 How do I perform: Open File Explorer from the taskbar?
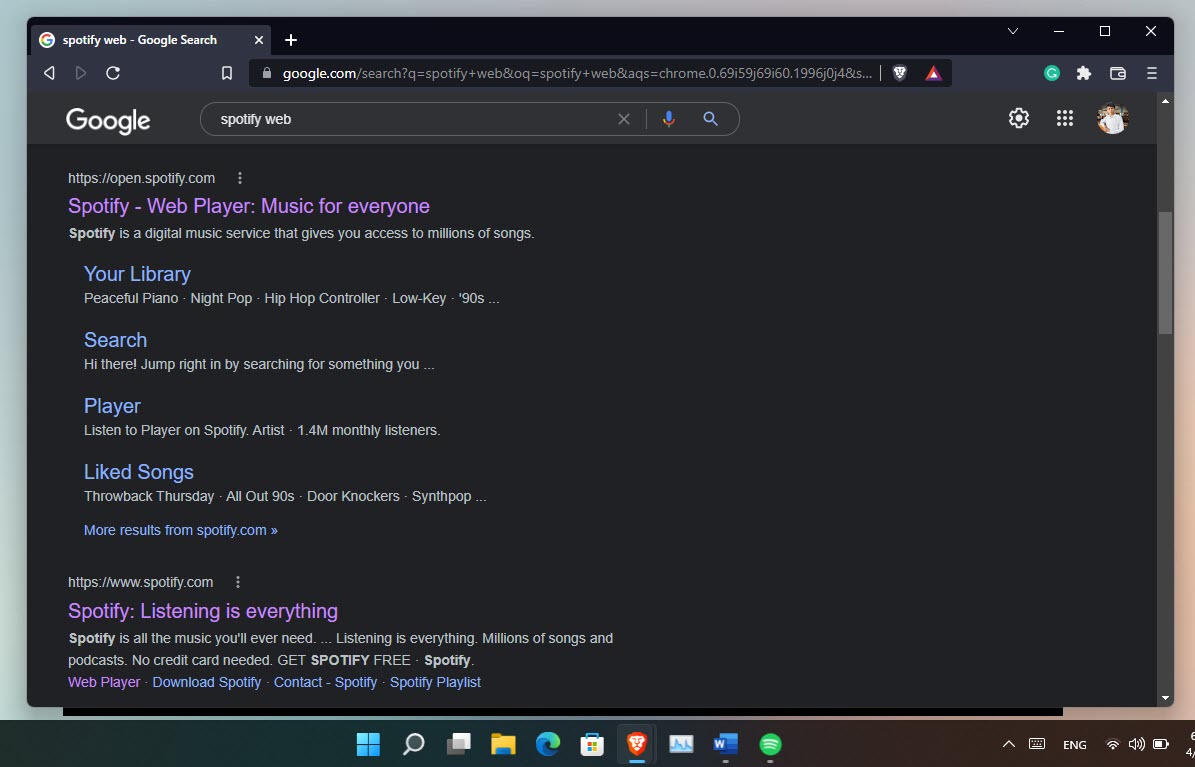503,744
